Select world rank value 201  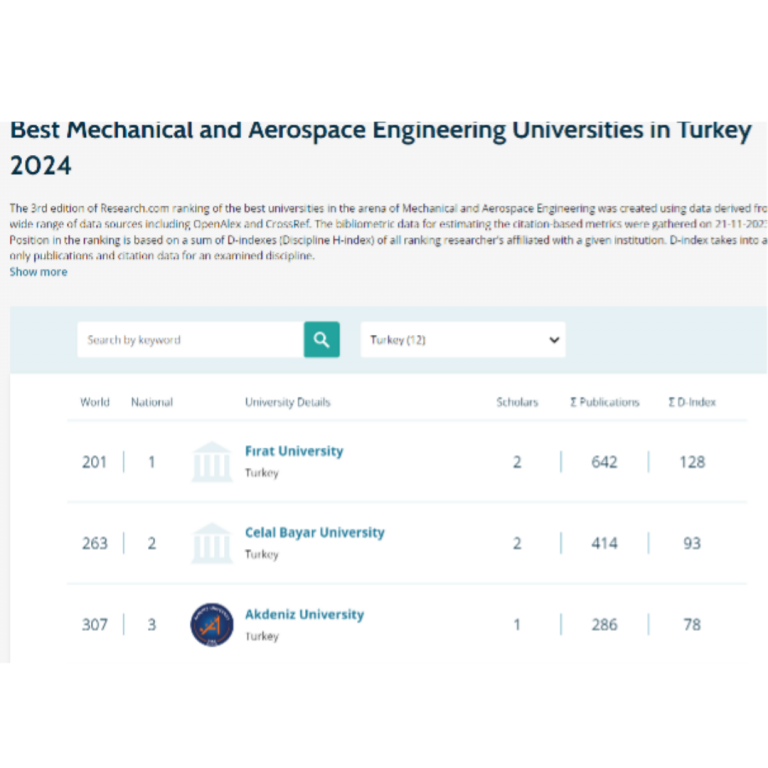(95, 462)
